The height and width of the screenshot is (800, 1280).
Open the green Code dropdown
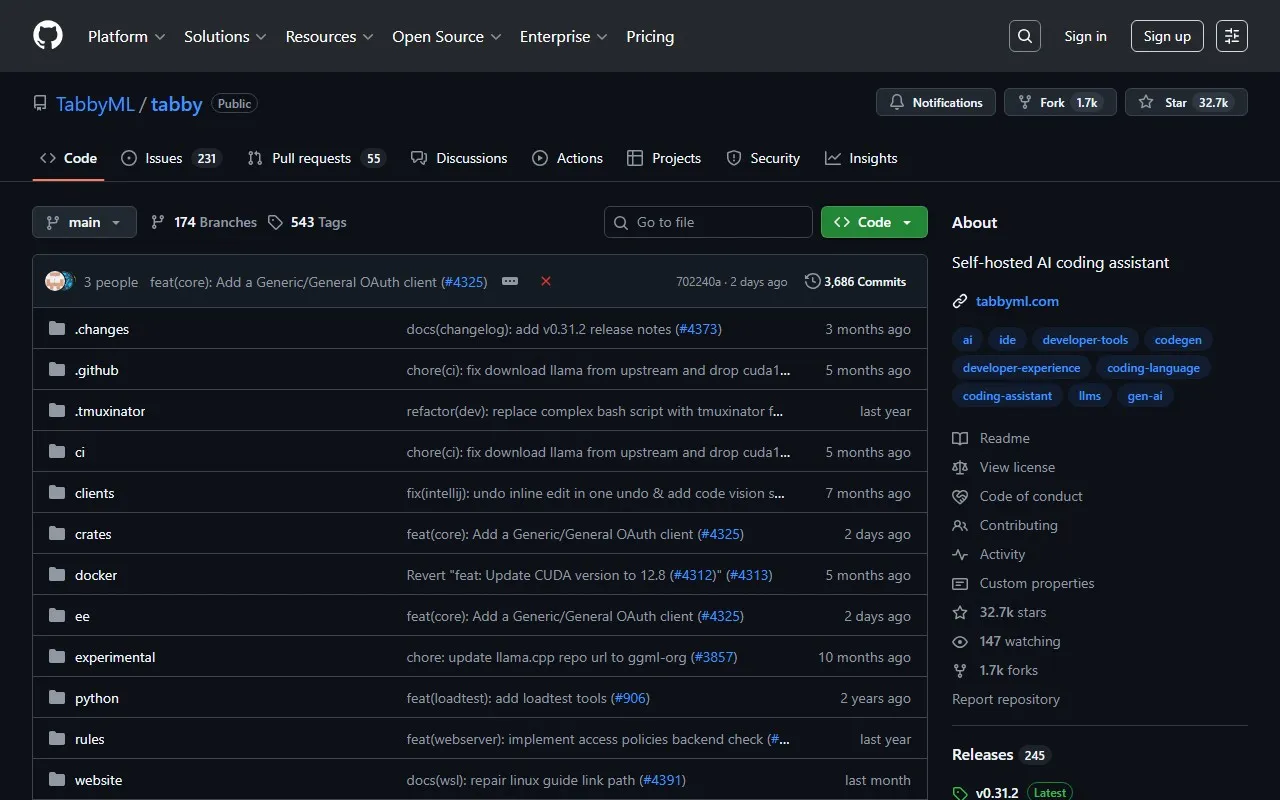pyautogui.click(x=873, y=222)
